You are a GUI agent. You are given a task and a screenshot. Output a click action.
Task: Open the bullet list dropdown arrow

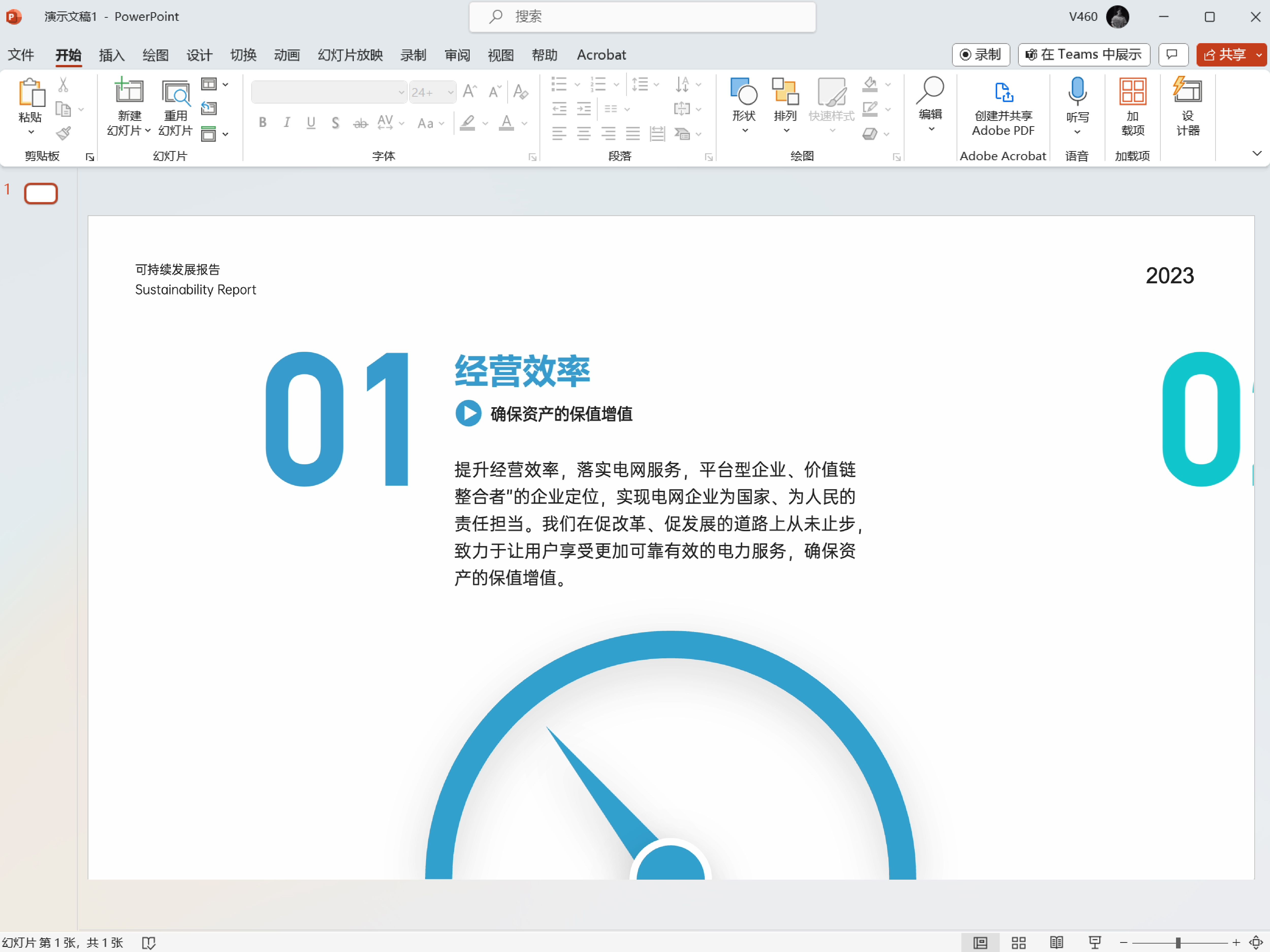click(577, 84)
